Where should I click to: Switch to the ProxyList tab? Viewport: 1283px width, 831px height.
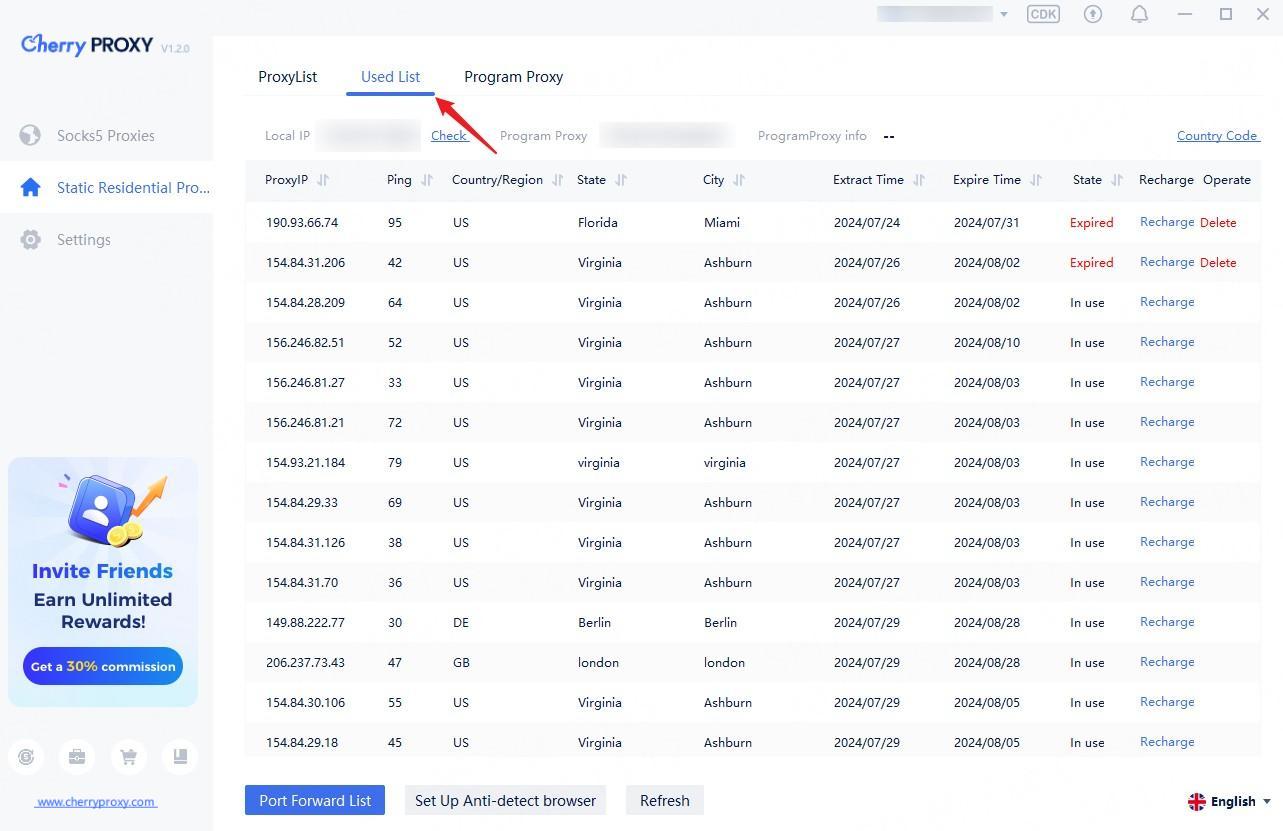pos(287,77)
